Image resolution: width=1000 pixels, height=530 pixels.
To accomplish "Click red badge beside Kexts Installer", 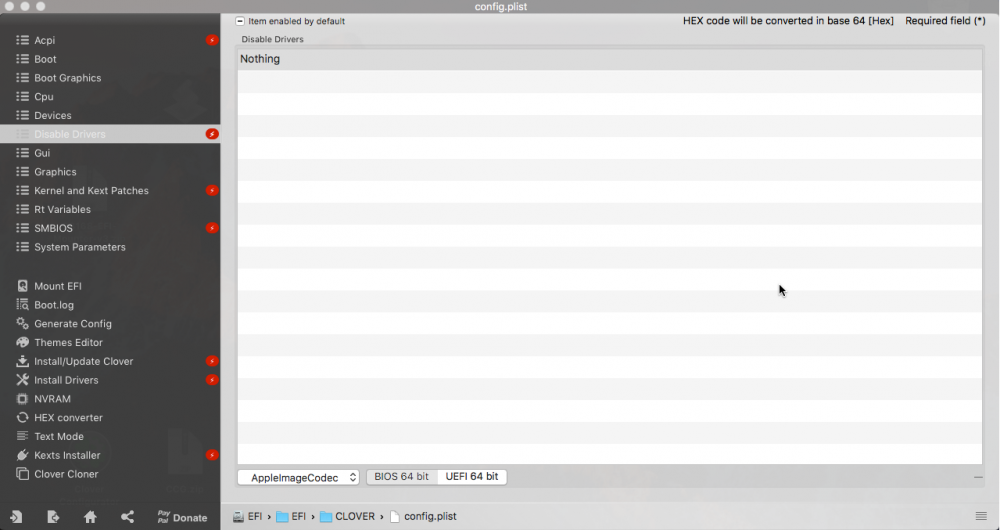I will tap(212, 455).
